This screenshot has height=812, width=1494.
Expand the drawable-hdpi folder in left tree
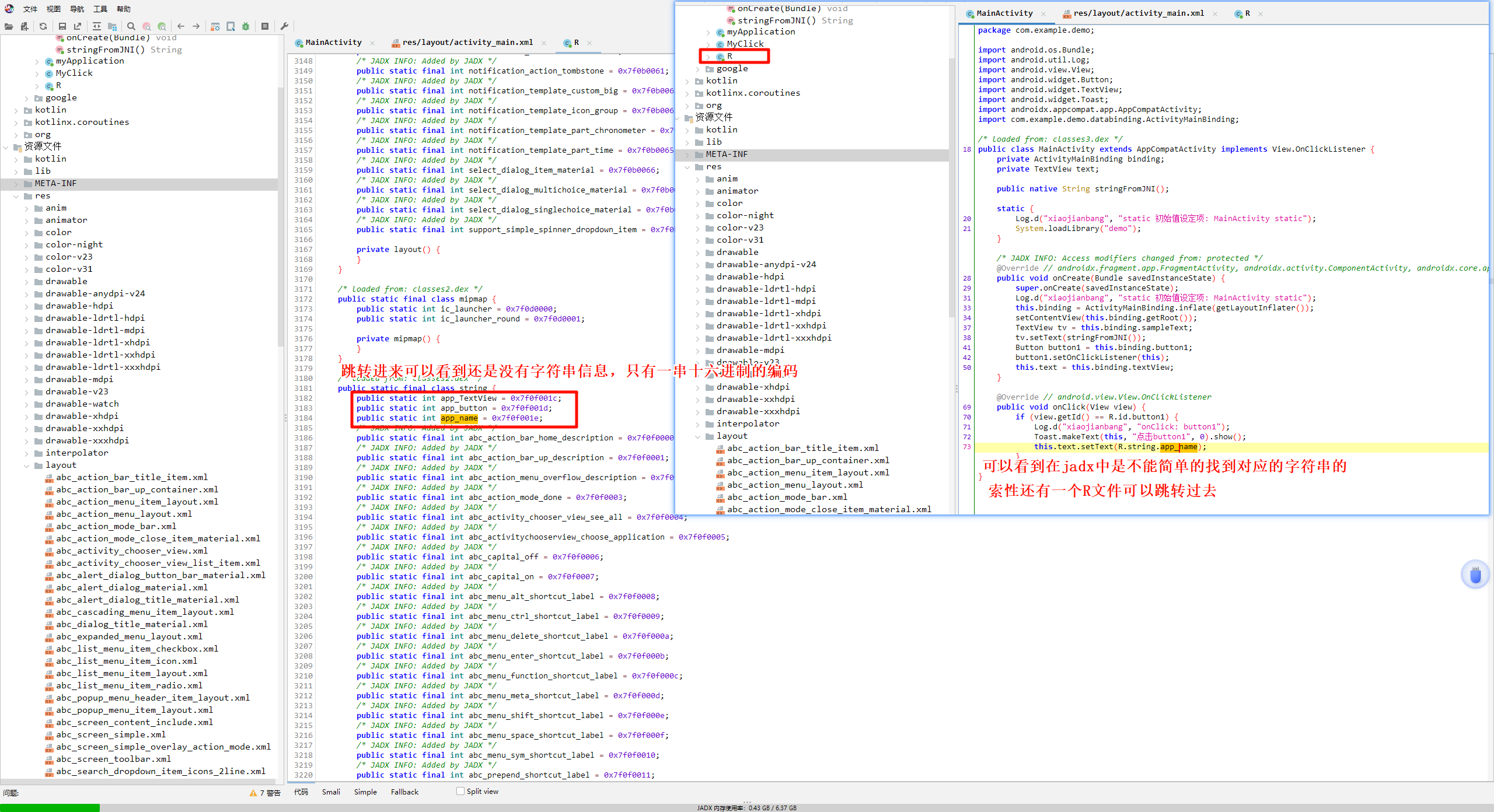27,306
